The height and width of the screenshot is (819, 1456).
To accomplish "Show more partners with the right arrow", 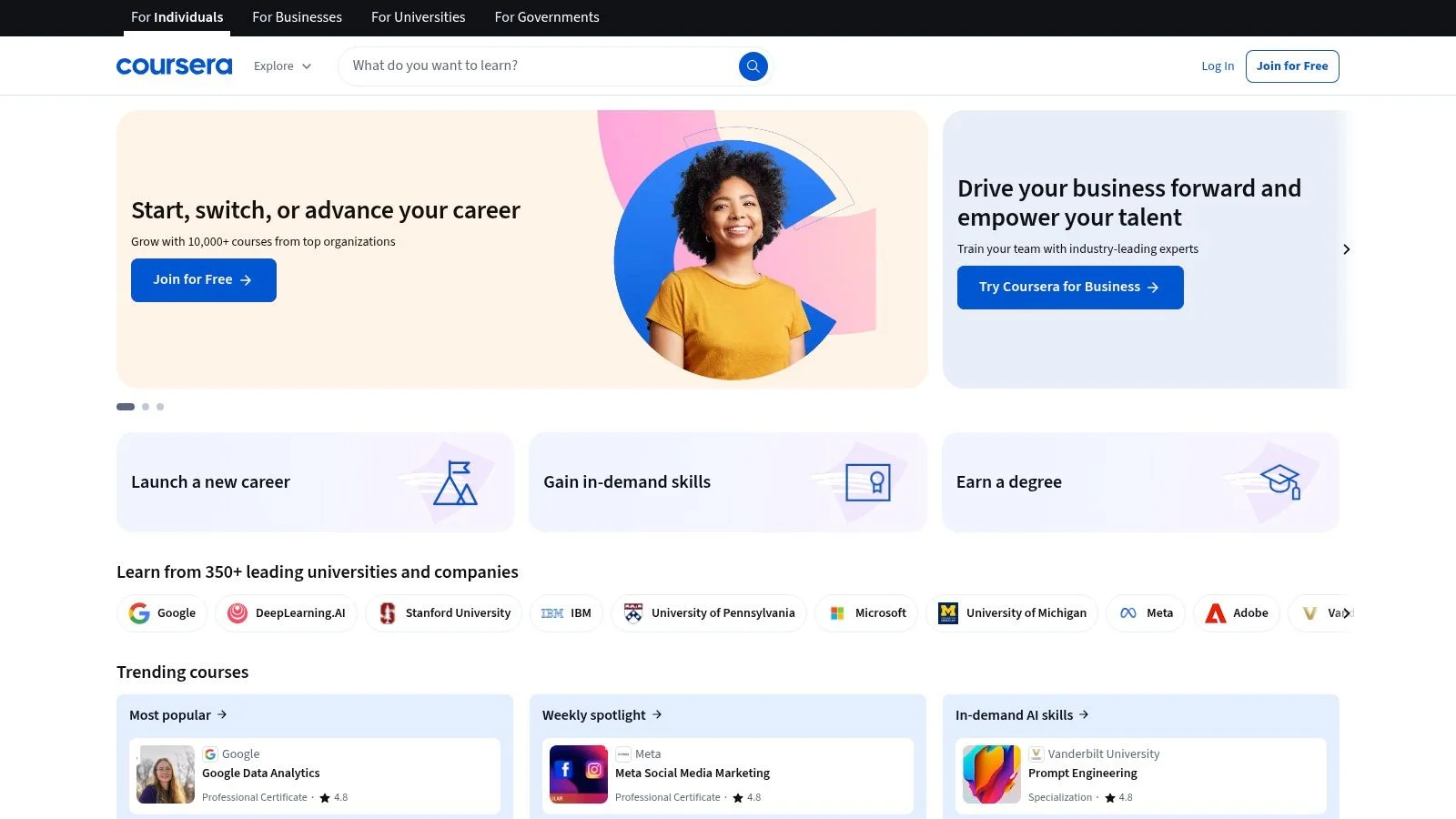I will (1347, 613).
